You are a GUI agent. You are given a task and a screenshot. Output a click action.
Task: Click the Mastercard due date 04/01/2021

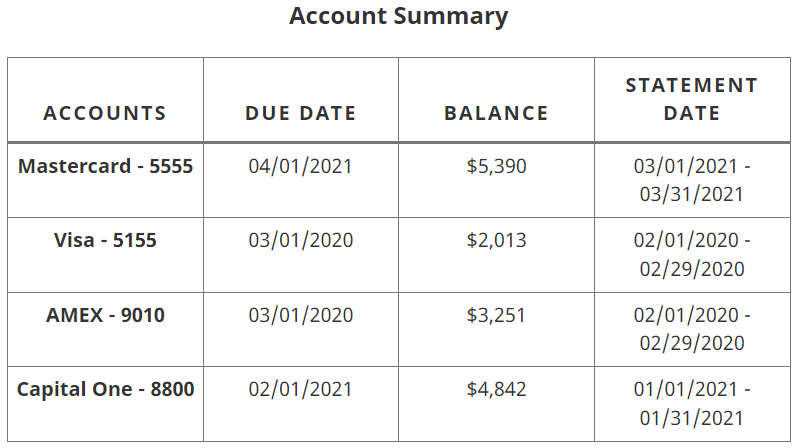(301, 166)
